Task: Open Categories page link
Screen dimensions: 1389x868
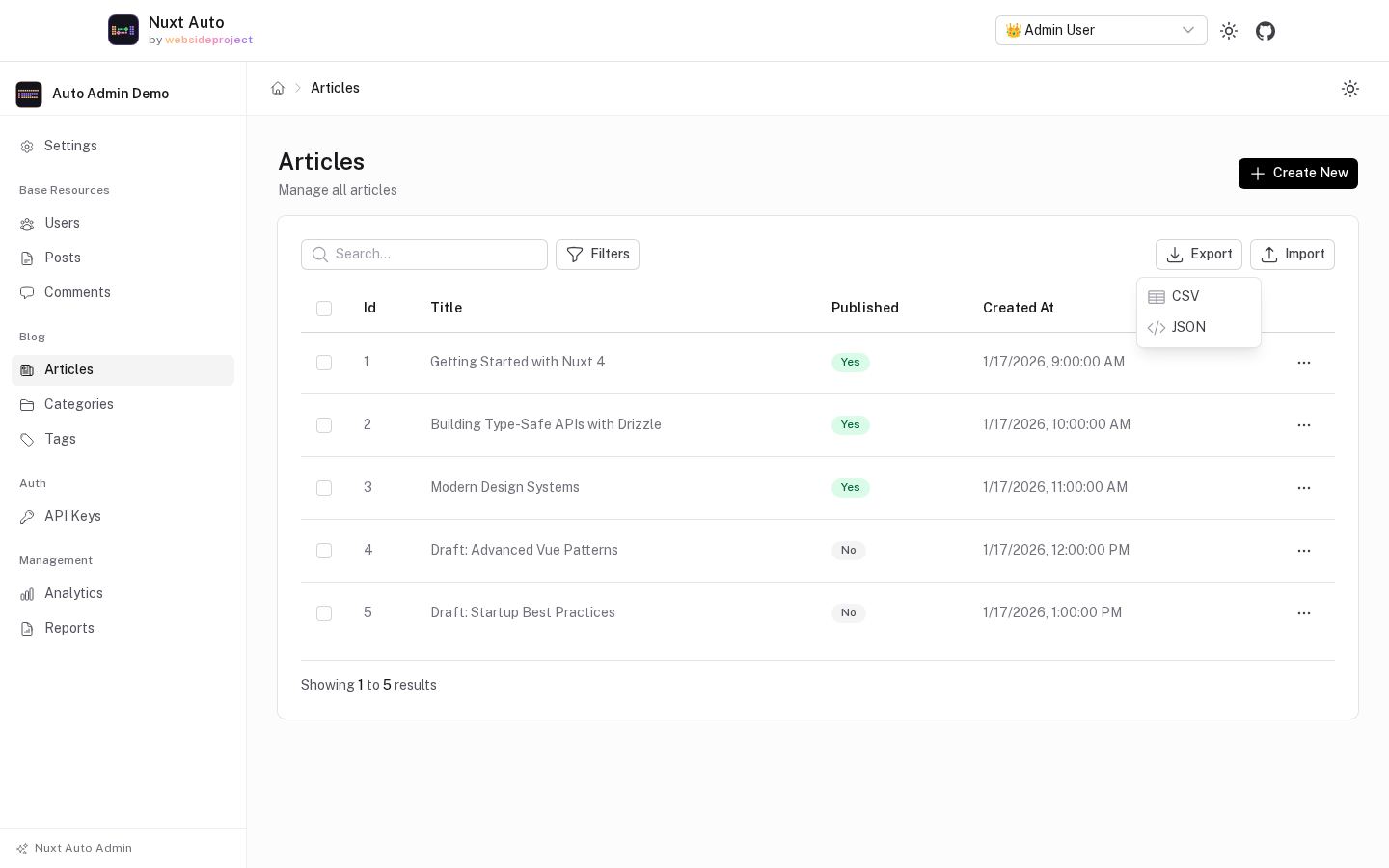Action: click(123, 405)
